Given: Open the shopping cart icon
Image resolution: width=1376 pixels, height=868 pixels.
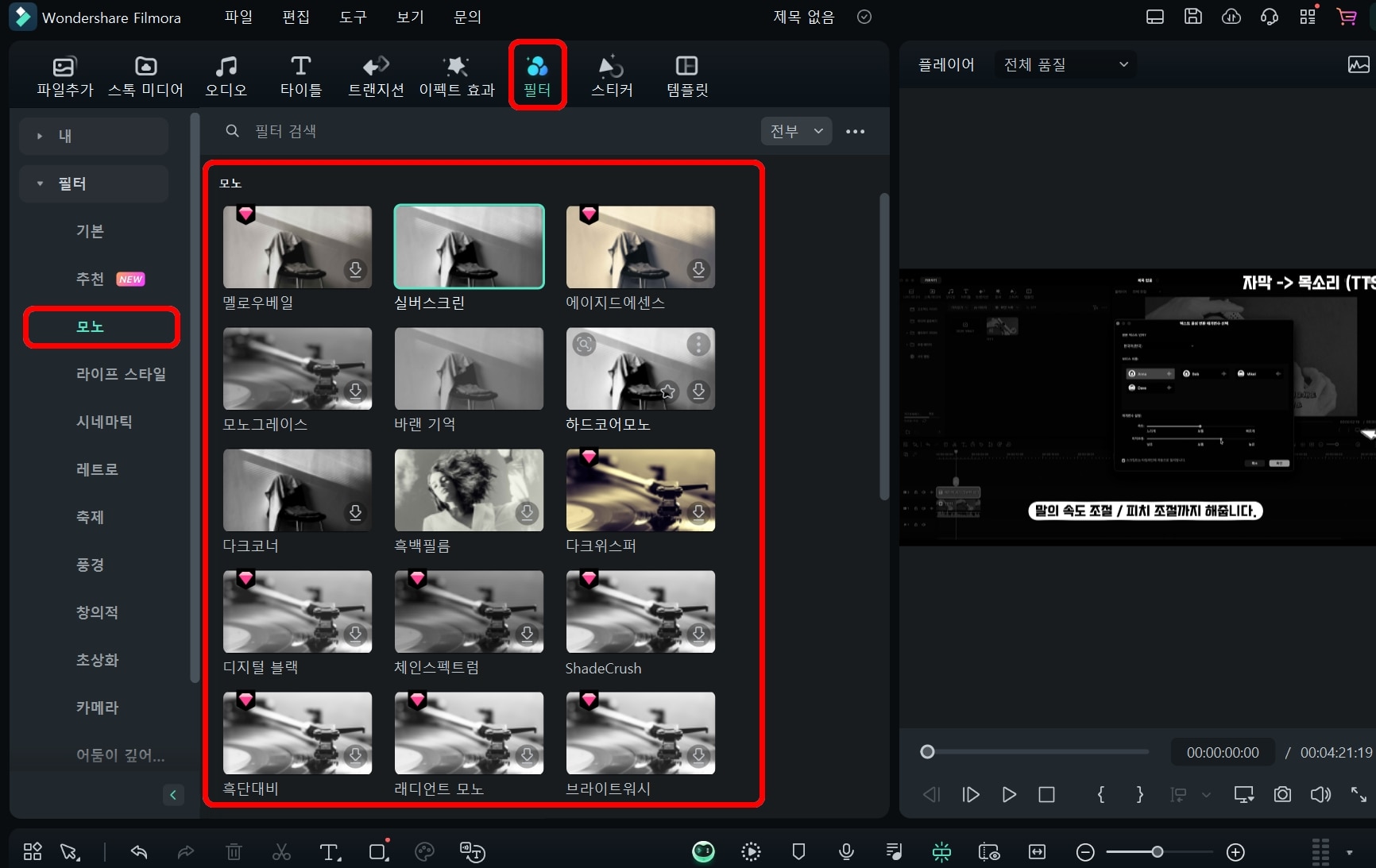Looking at the screenshot, I should 1347,17.
